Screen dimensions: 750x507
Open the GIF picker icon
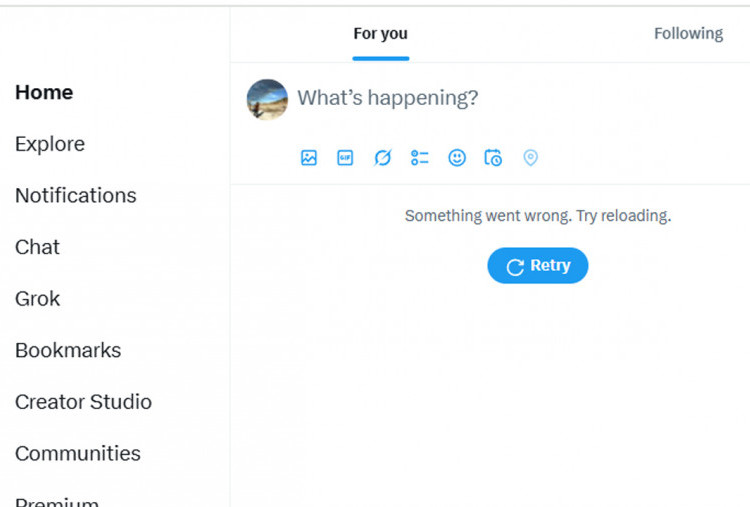pos(345,158)
